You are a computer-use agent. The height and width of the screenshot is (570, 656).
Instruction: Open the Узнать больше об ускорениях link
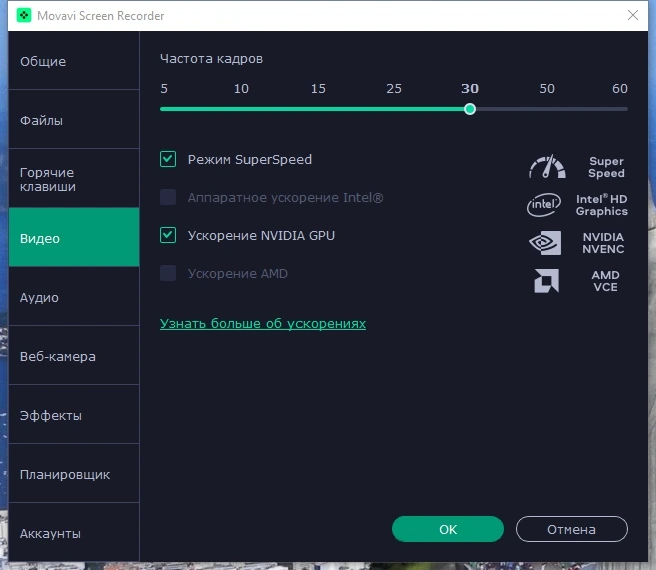coord(263,324)
